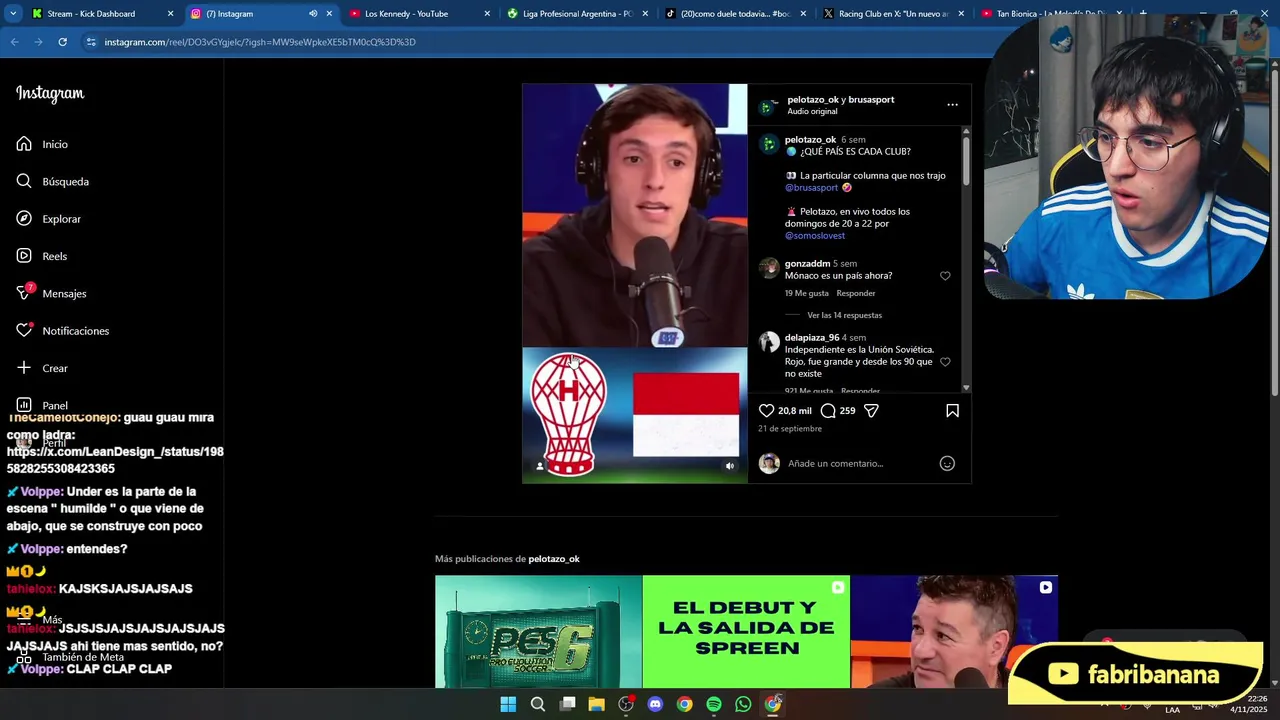
Task: Open Spotify from taskbar
Action: (714, 704)
